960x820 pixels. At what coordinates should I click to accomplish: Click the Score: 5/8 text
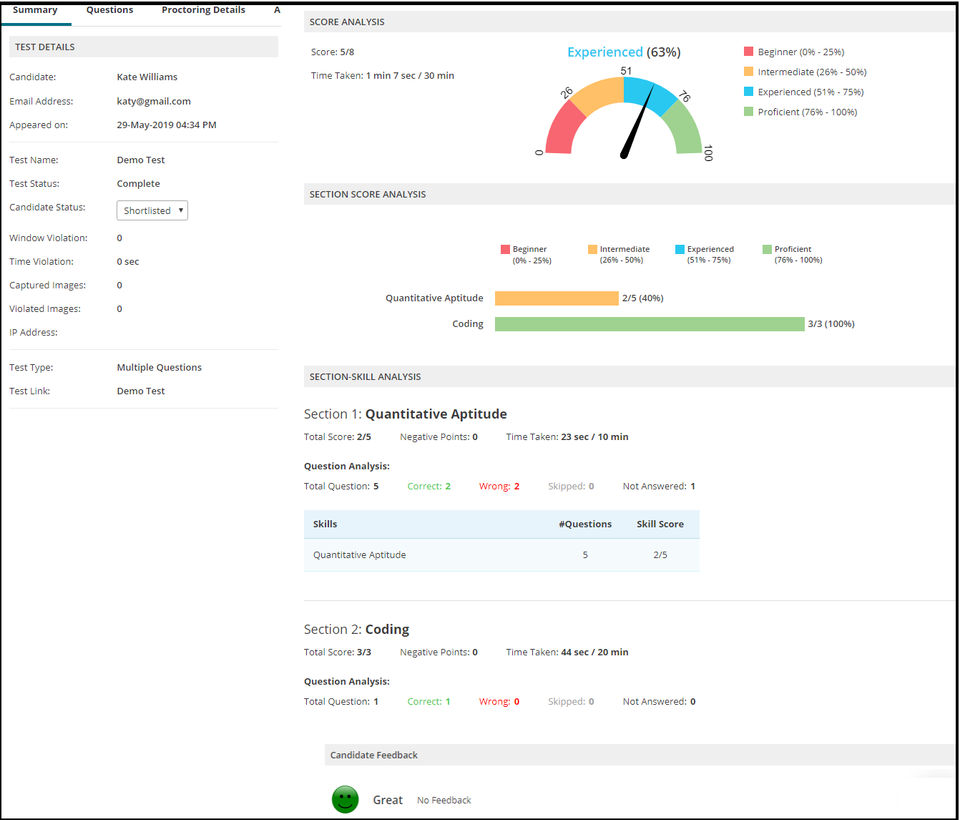[x=332, y=52]
